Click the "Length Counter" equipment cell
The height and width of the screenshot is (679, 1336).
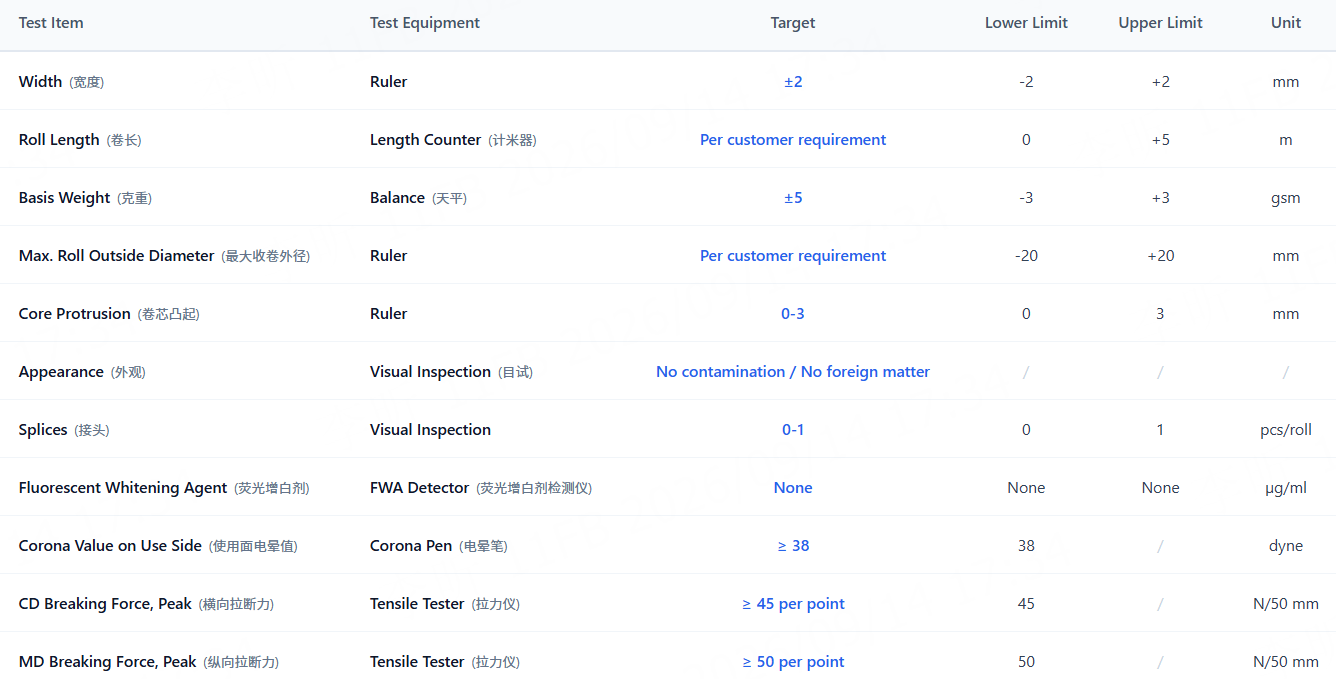tap(453, 140)
